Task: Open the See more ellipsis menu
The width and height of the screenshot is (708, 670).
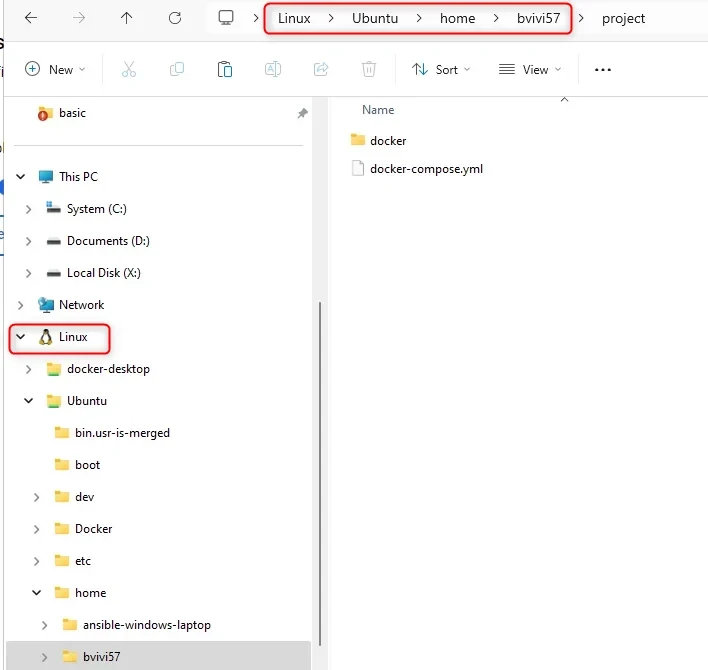Action: pyautogui.click(x=602, y=69)
